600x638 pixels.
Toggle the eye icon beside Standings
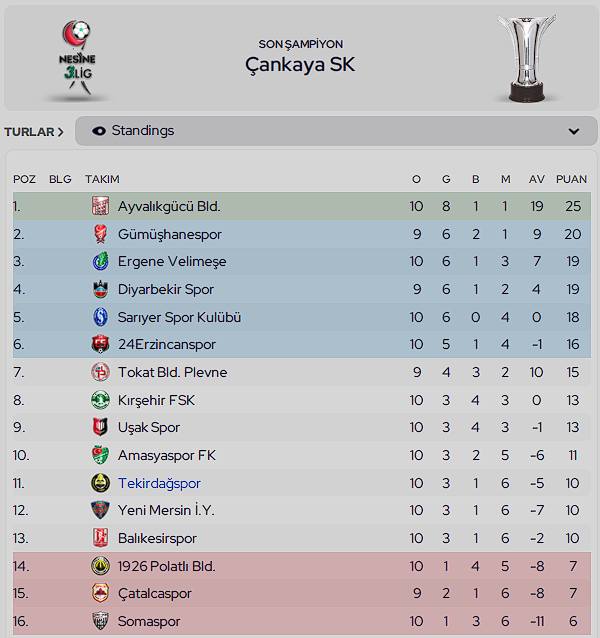click(99, 131)
